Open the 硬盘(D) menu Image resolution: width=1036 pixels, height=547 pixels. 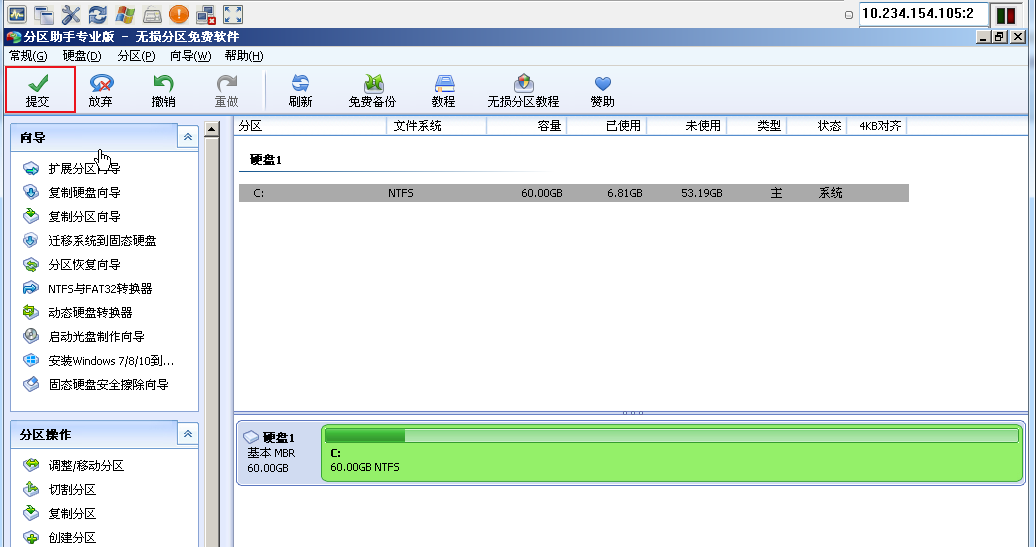(x=82, y=56)
